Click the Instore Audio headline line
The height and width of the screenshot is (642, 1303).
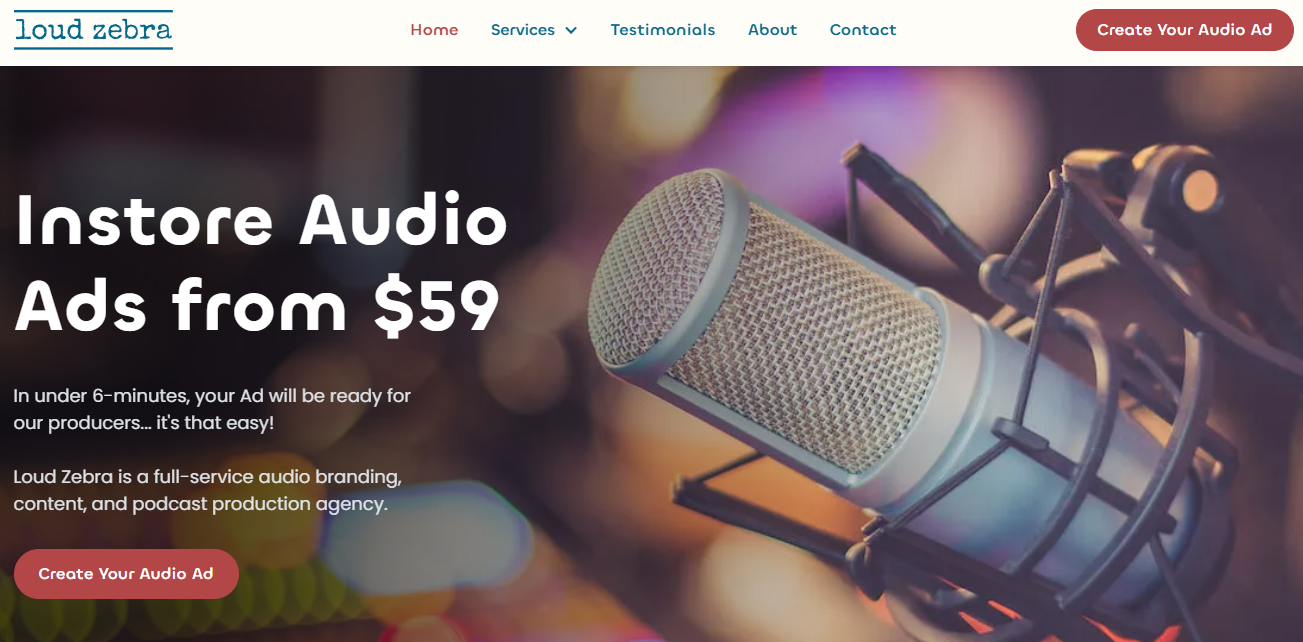(x=262, y=219)
